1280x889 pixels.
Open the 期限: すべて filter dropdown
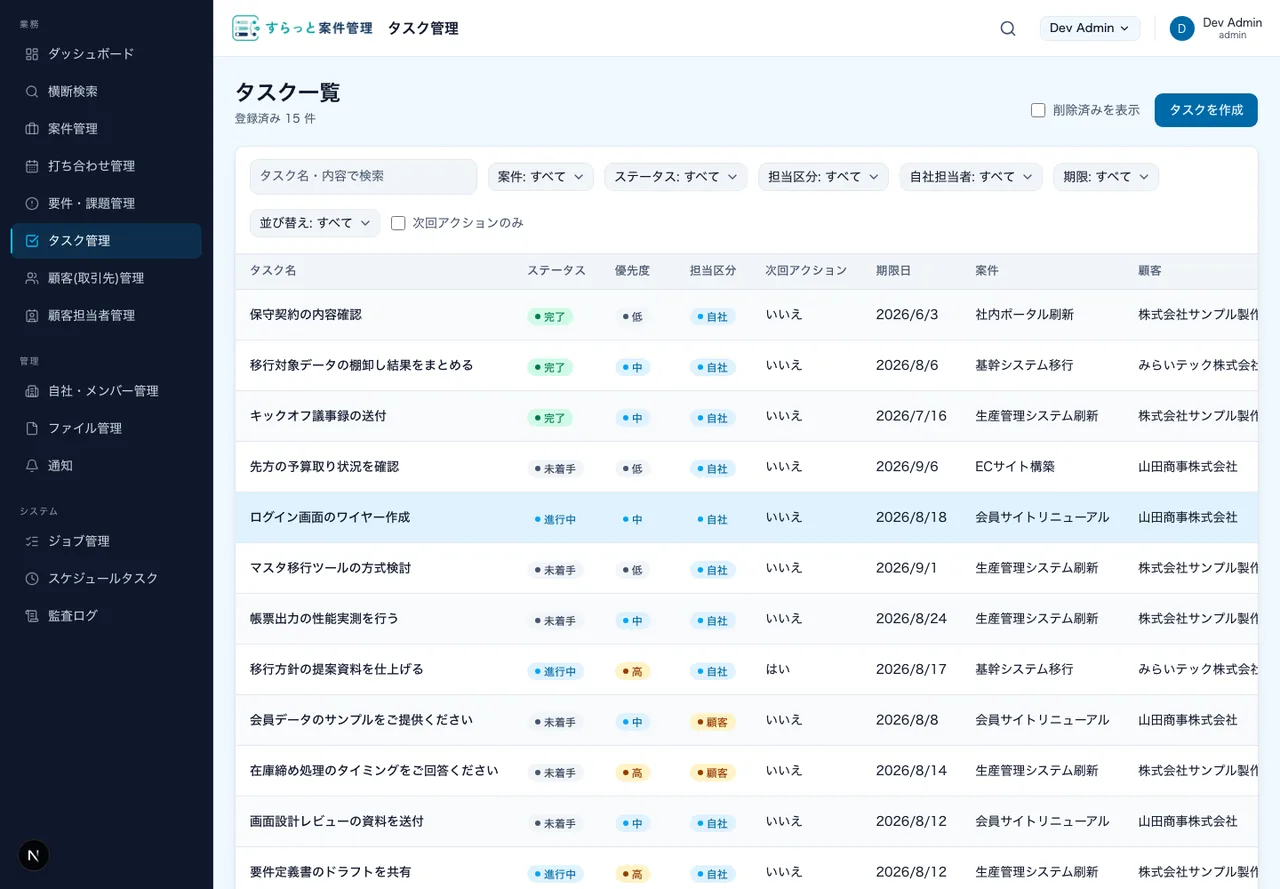(x=1106, y=177)
